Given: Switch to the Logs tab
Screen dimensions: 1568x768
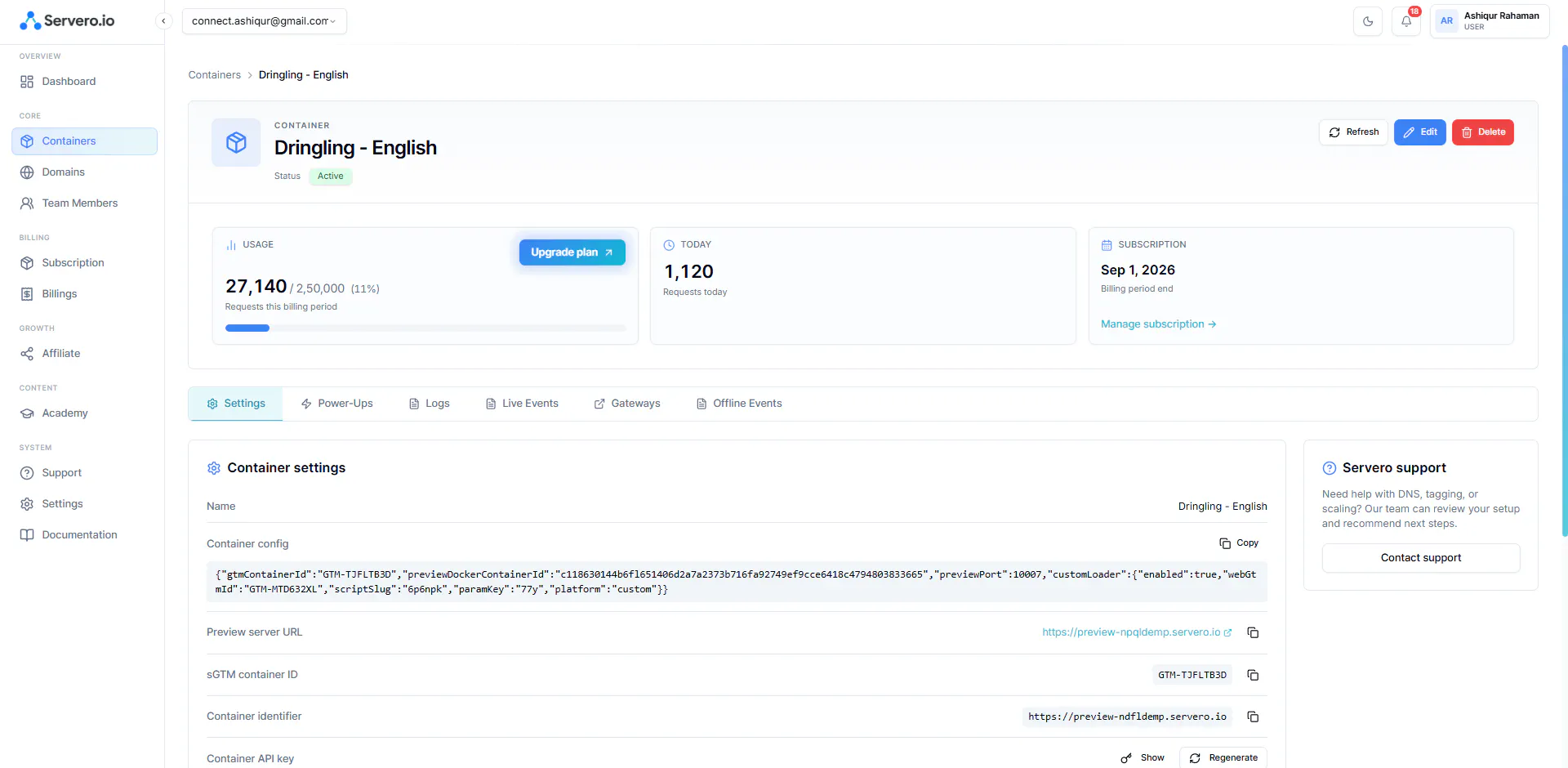Looking at the screenshot, I should coord(430,404).
